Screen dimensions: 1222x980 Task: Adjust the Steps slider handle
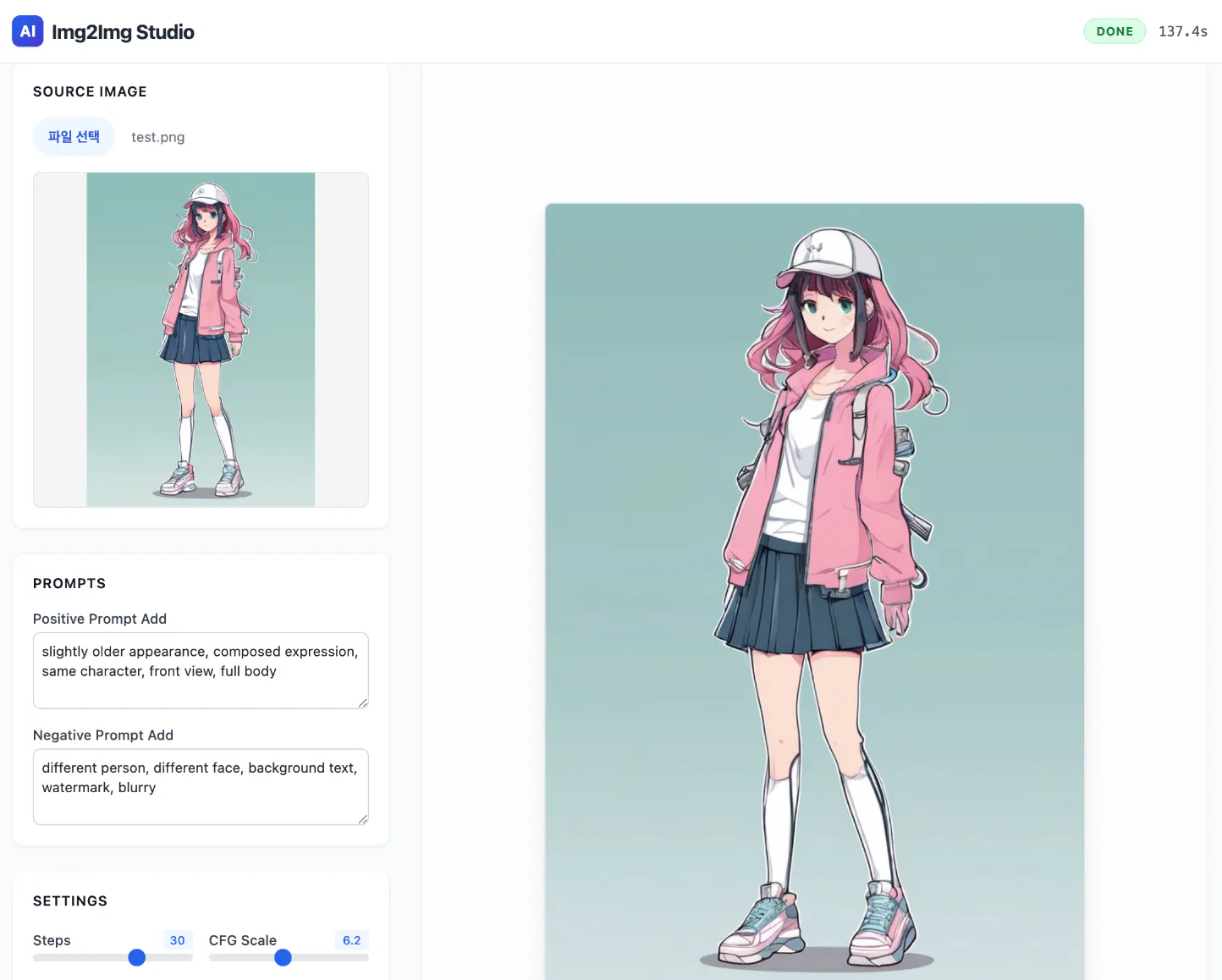(137, 957)
